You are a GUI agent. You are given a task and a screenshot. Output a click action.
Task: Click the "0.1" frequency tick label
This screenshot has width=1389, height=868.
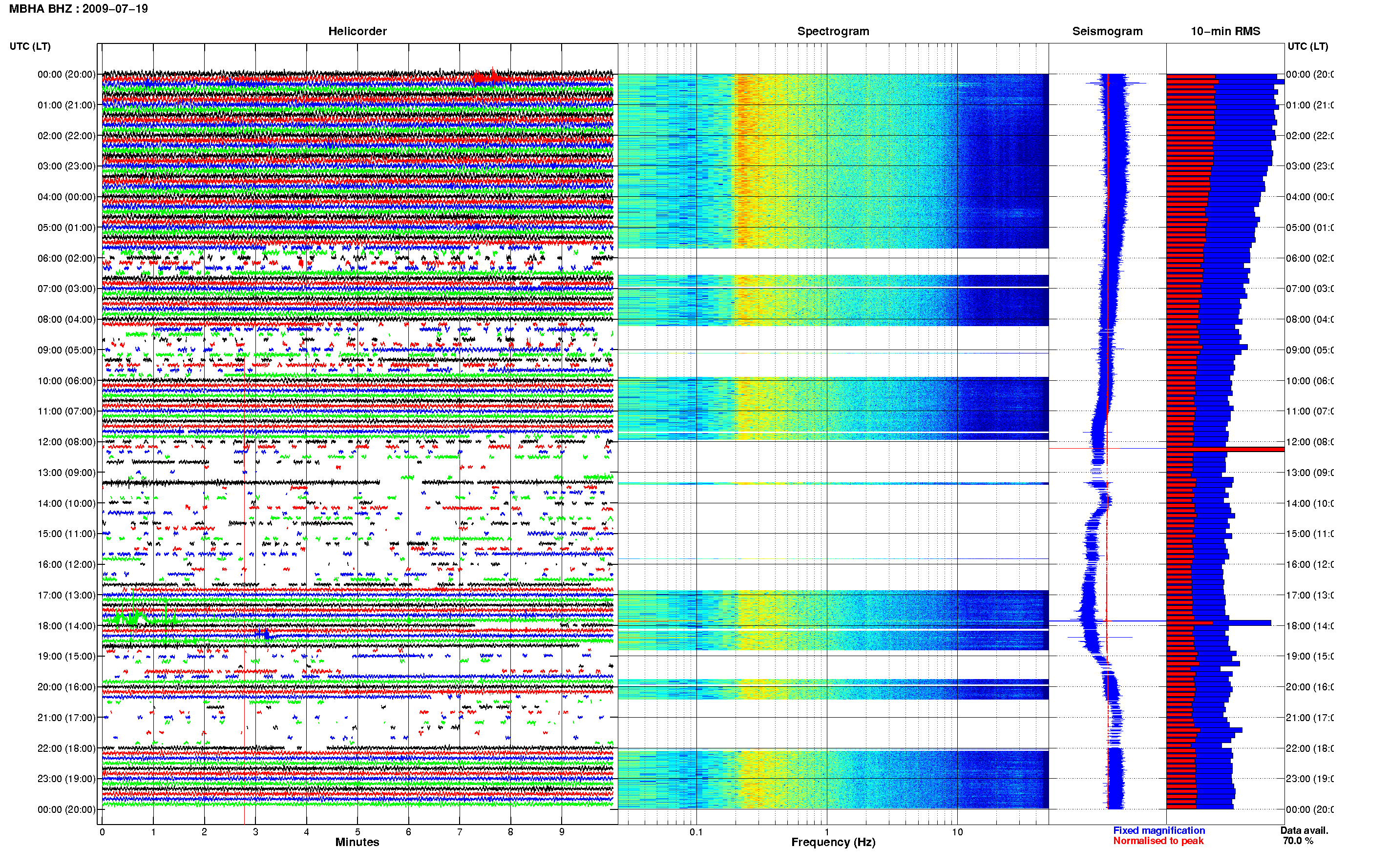696,832
